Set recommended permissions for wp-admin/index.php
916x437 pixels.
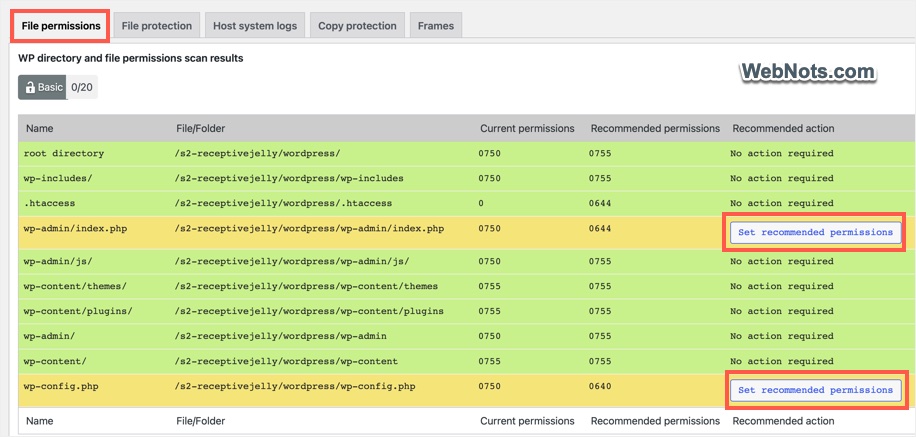pos(815,233)
